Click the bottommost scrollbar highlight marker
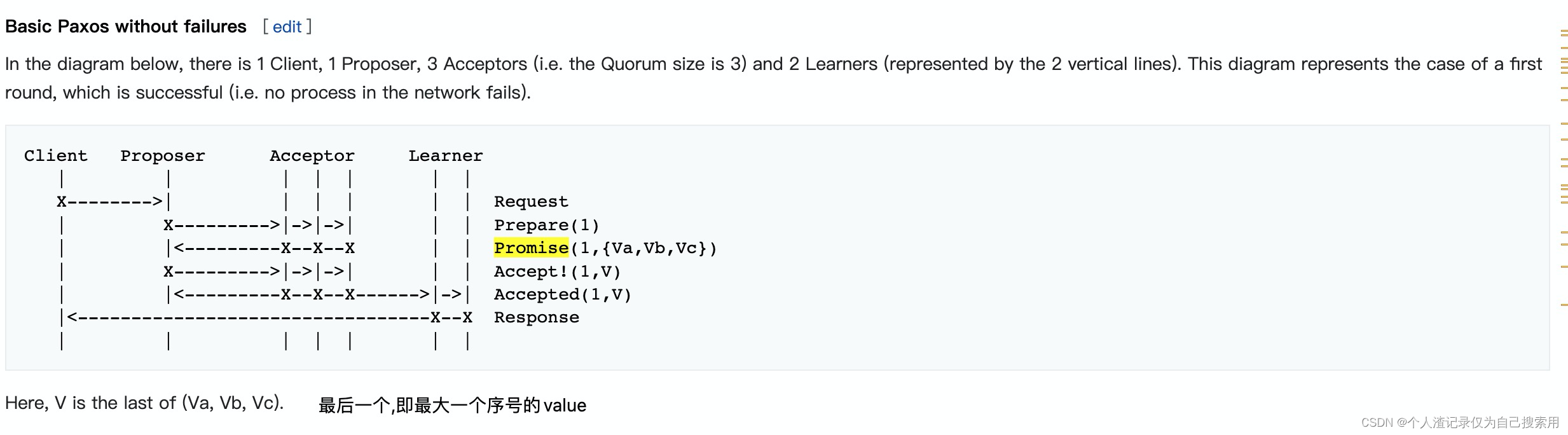This screenshot has height=435, width=1568. point(1564,305)
